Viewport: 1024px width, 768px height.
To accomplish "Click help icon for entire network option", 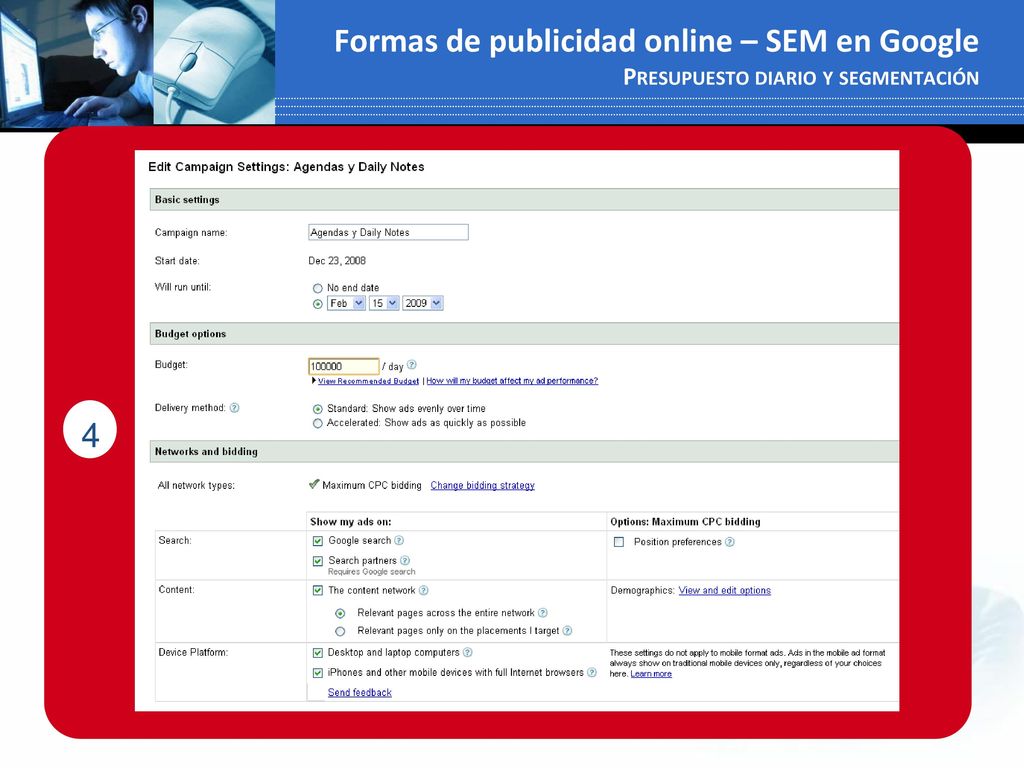I will 543,613.
